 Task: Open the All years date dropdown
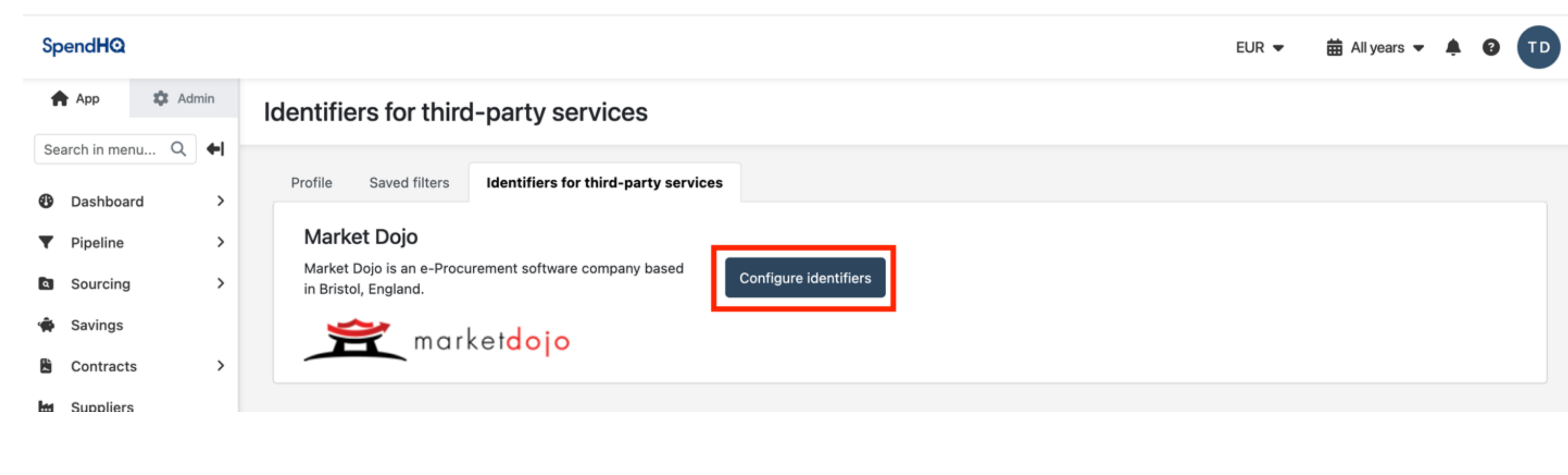pos(1375,47)
